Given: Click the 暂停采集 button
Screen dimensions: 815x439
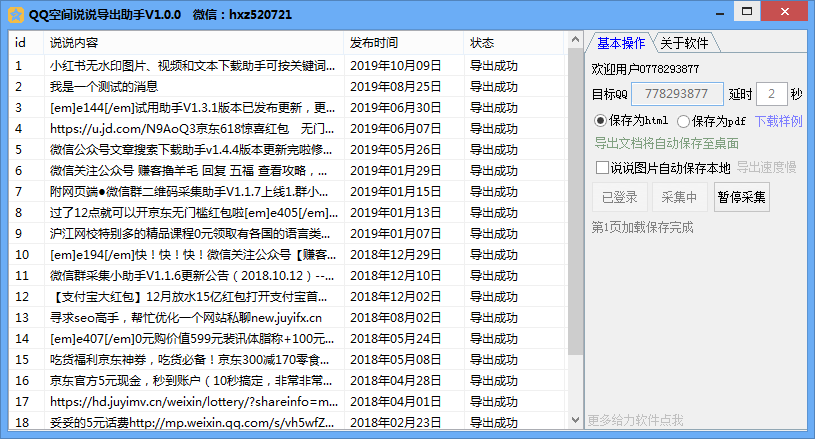Looking at the screenshot, I should [741, 197].
